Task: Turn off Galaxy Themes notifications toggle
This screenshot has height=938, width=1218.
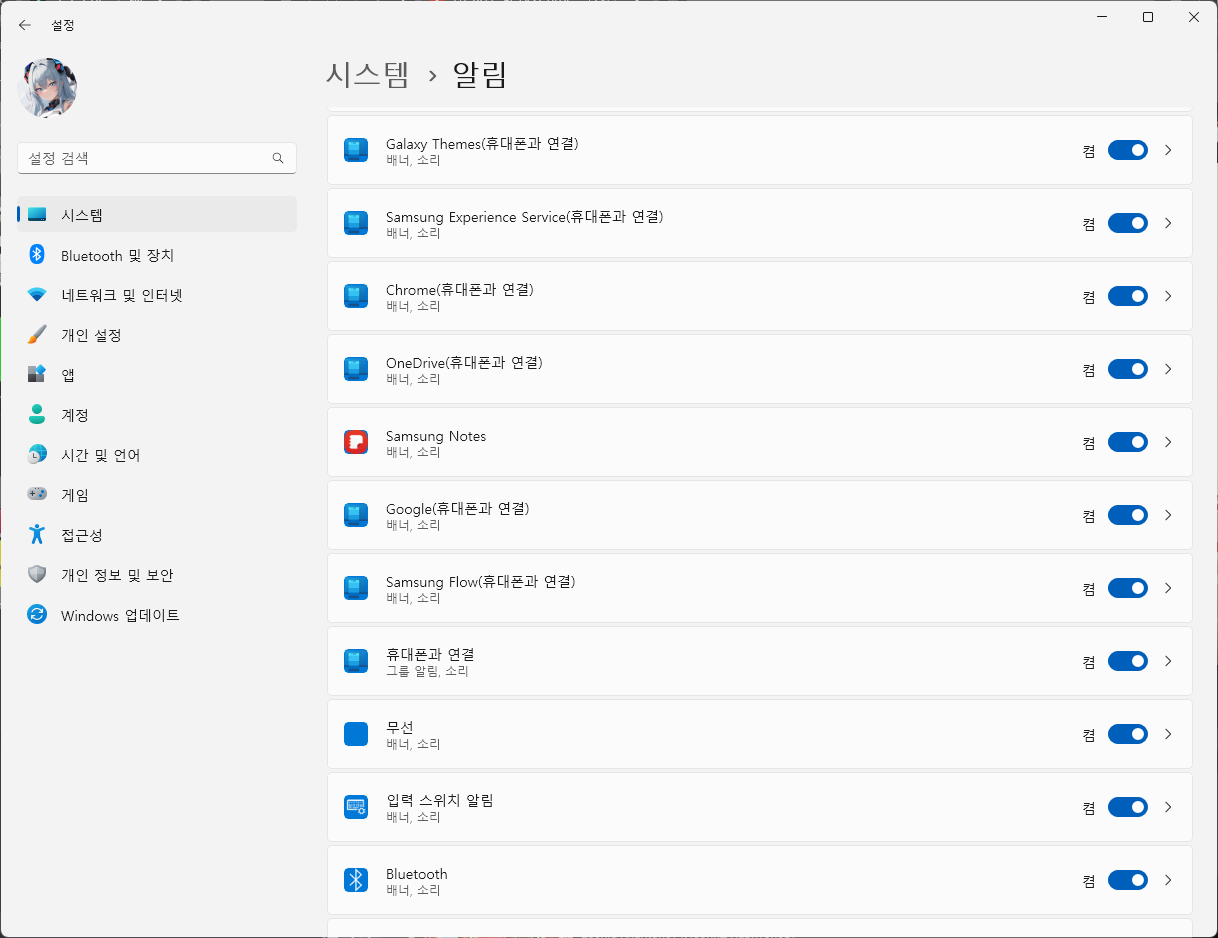Action: pyautogui.click(x=1127, y=150)
